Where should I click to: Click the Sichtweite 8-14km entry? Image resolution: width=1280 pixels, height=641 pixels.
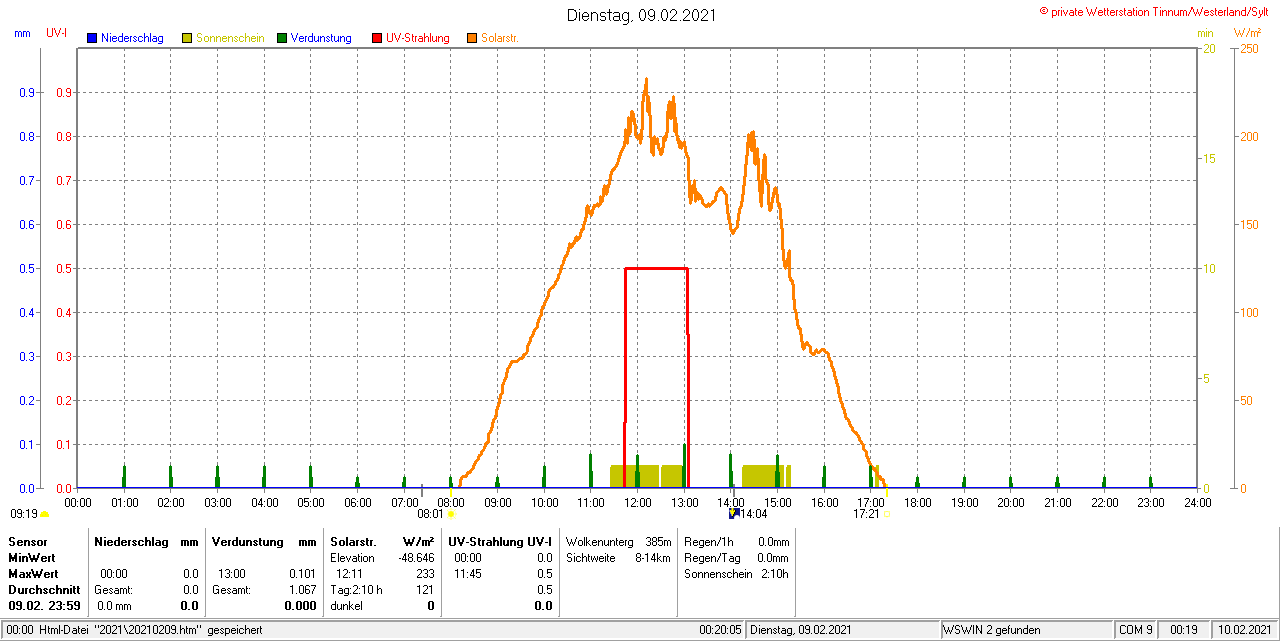[618, 558]
